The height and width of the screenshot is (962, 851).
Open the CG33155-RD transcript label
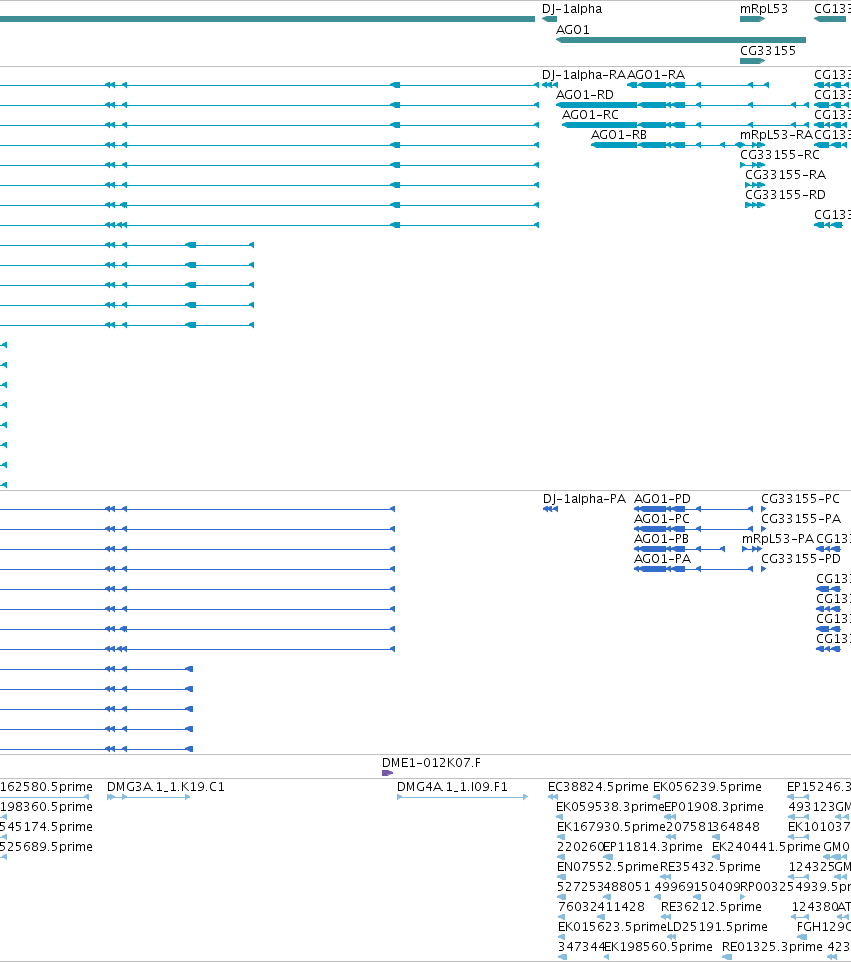pos(785,194)
